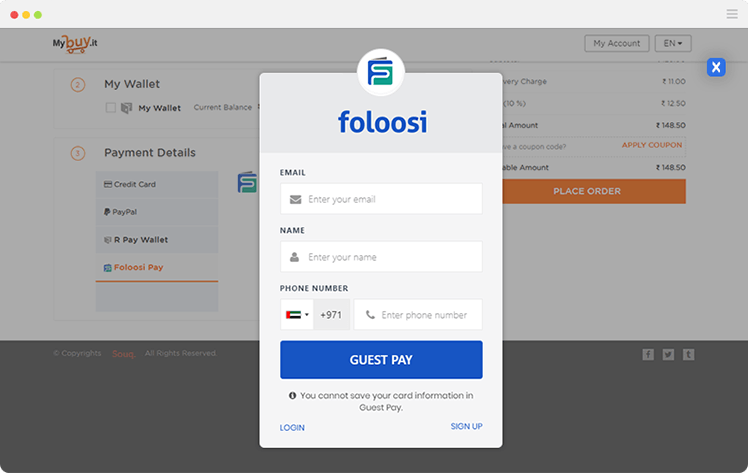Viewport: 748px width, 473px height.
Task: Expand the EN language dropdown
Action: point(673,43)
